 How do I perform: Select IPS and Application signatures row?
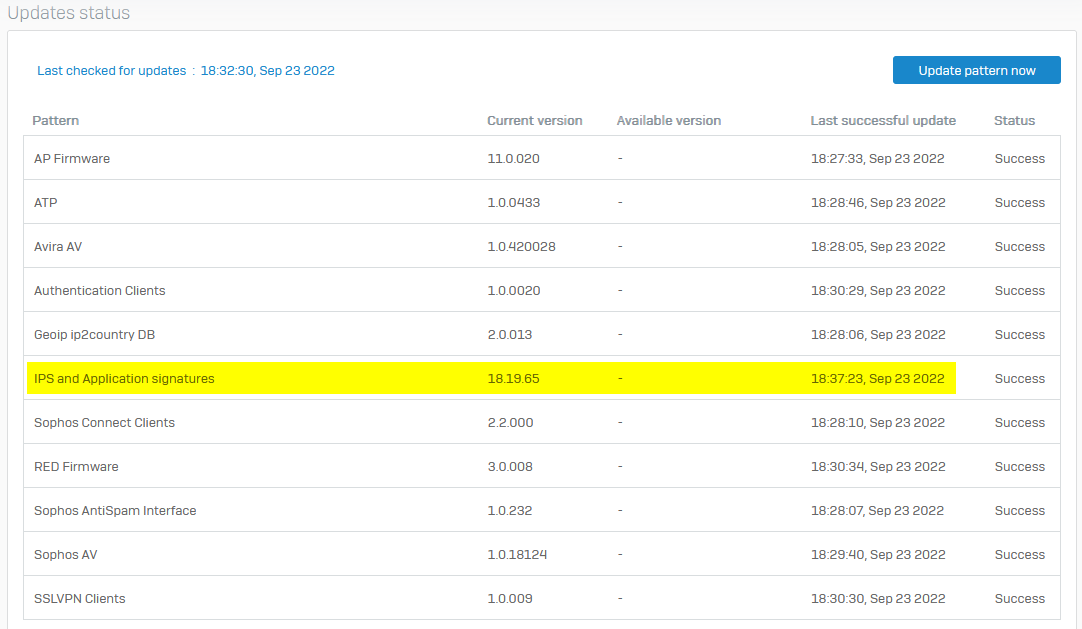(542, 378)
